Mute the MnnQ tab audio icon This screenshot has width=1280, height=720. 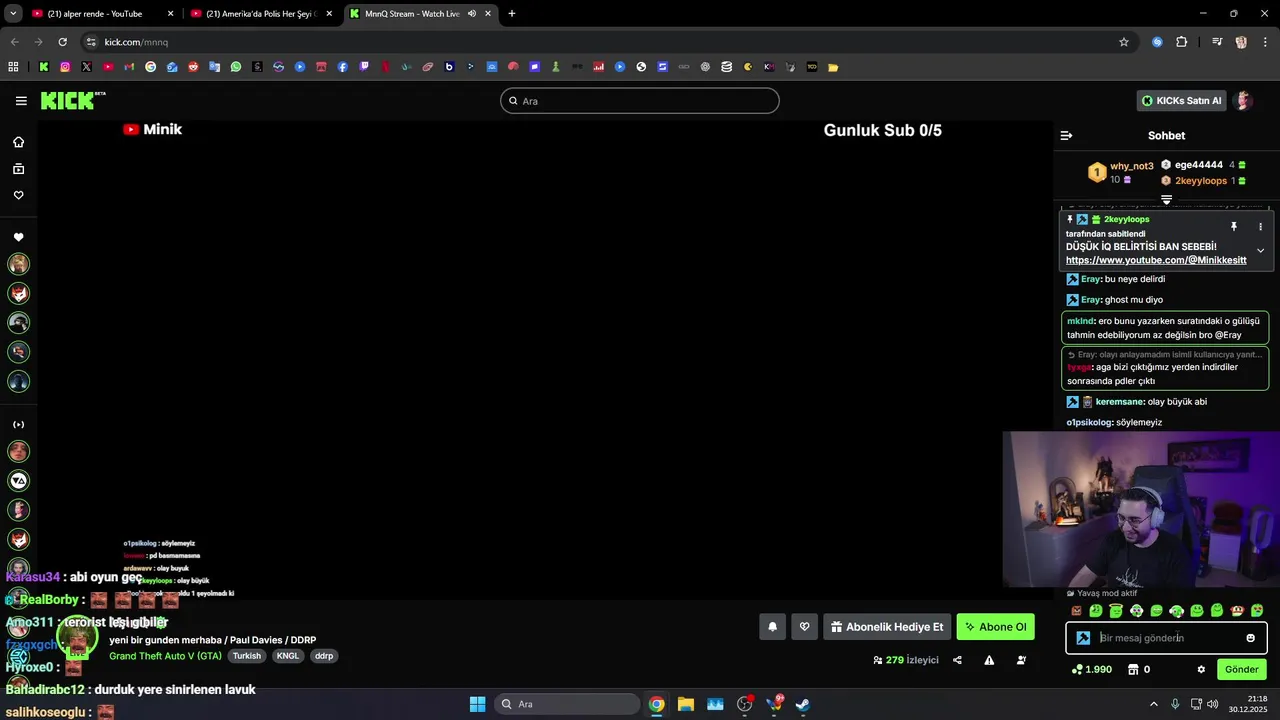click(472, 14)
